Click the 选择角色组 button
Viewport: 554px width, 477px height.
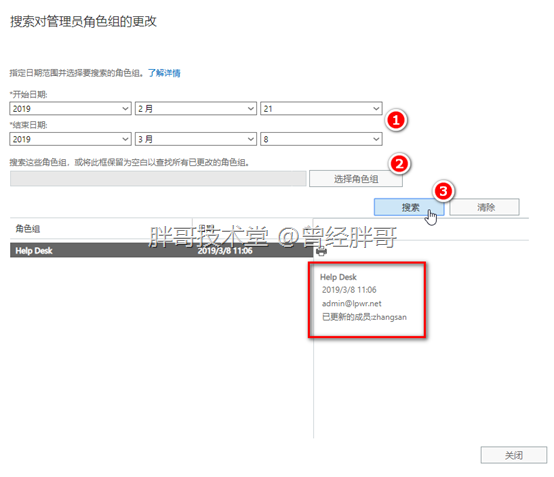(356, 179)
